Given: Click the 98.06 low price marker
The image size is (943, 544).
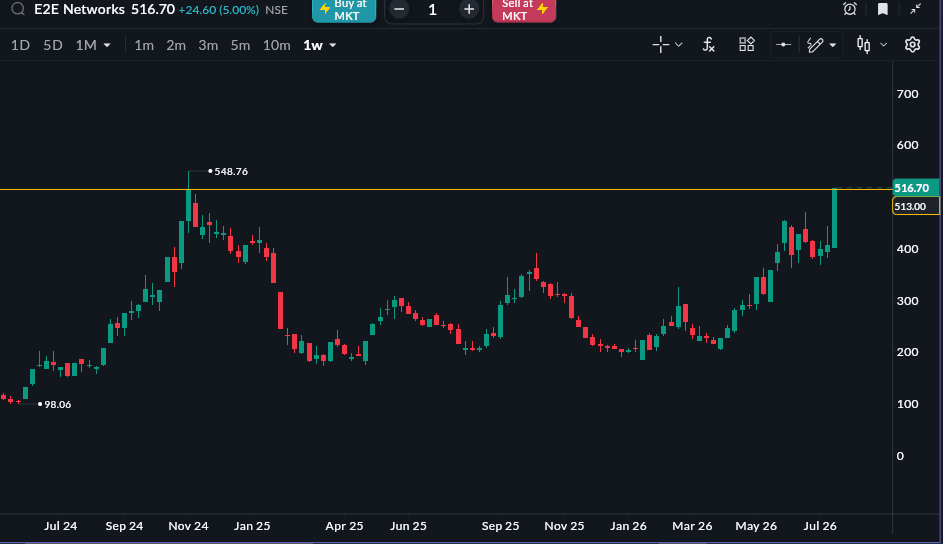Looking at the screenshot, I should (x=58, y=405).
